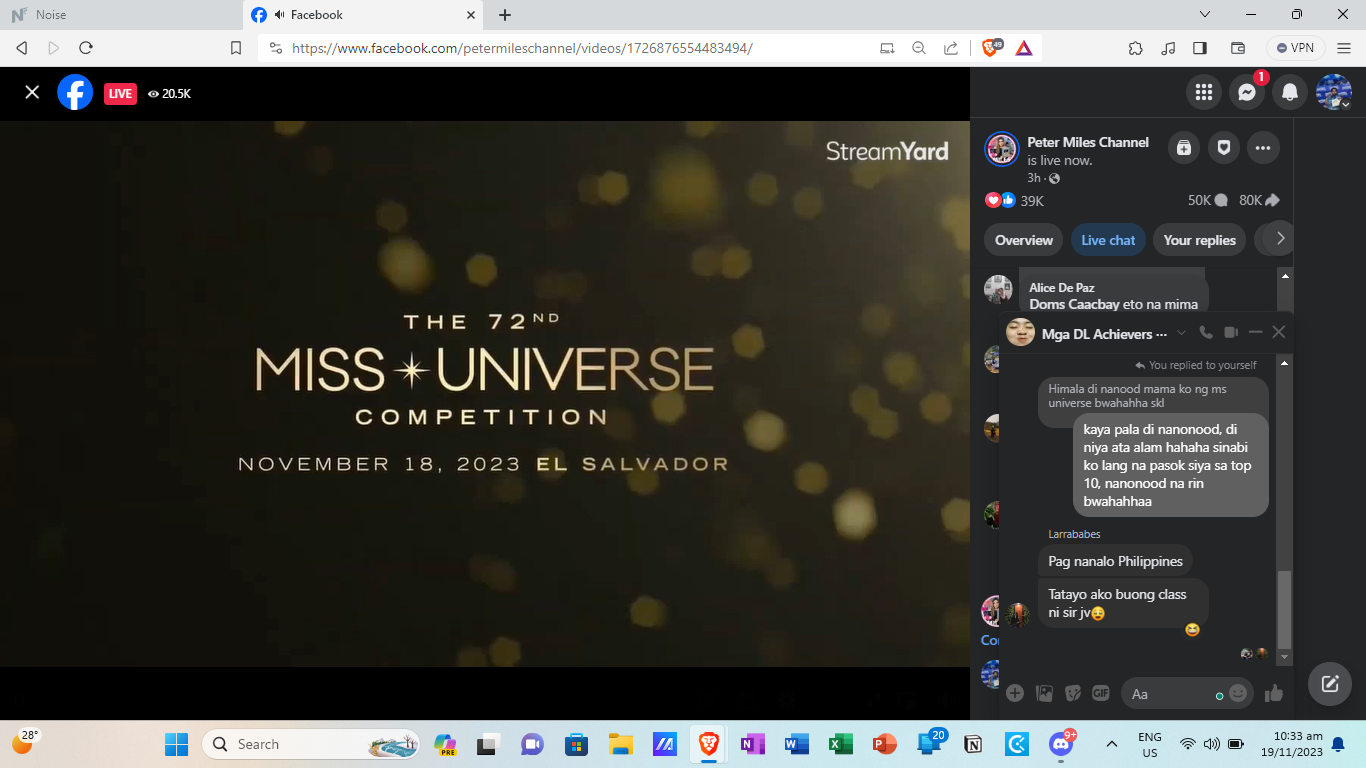Screen dimensions: 1366x768
Task: Open Peter Miles Channel page link
Action: point(1088,142)
